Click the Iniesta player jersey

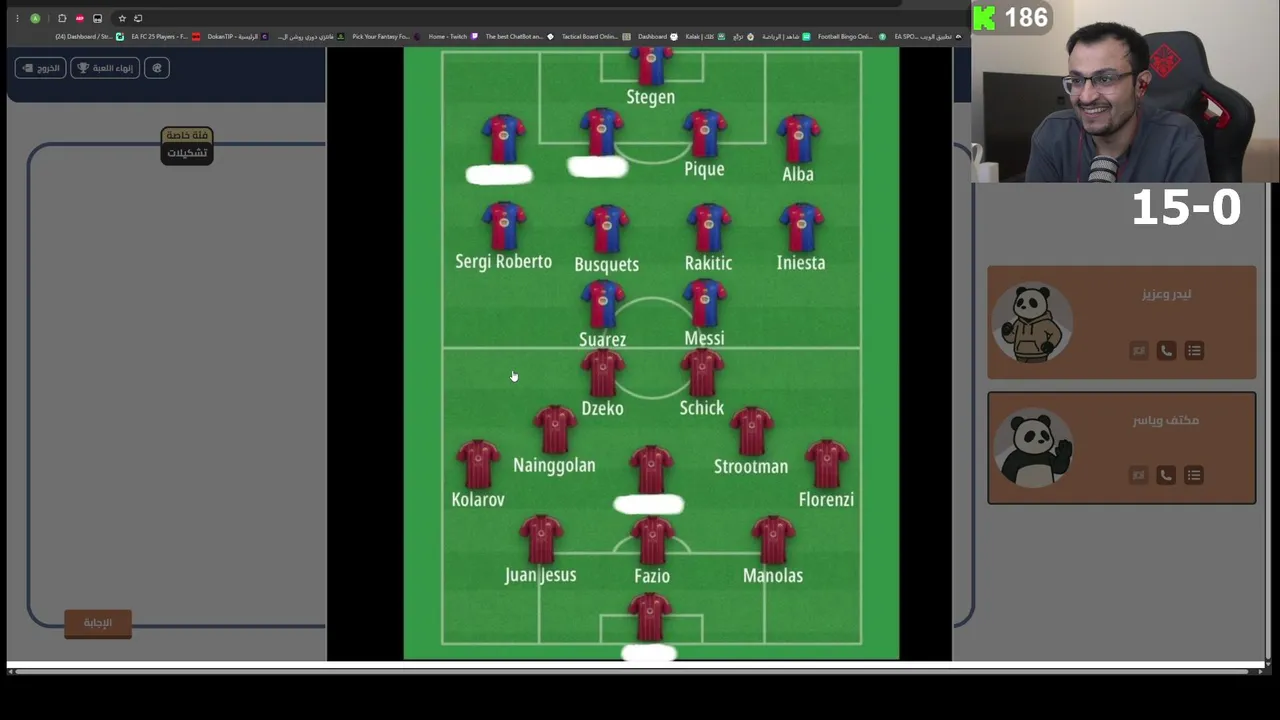coord(801,227)
